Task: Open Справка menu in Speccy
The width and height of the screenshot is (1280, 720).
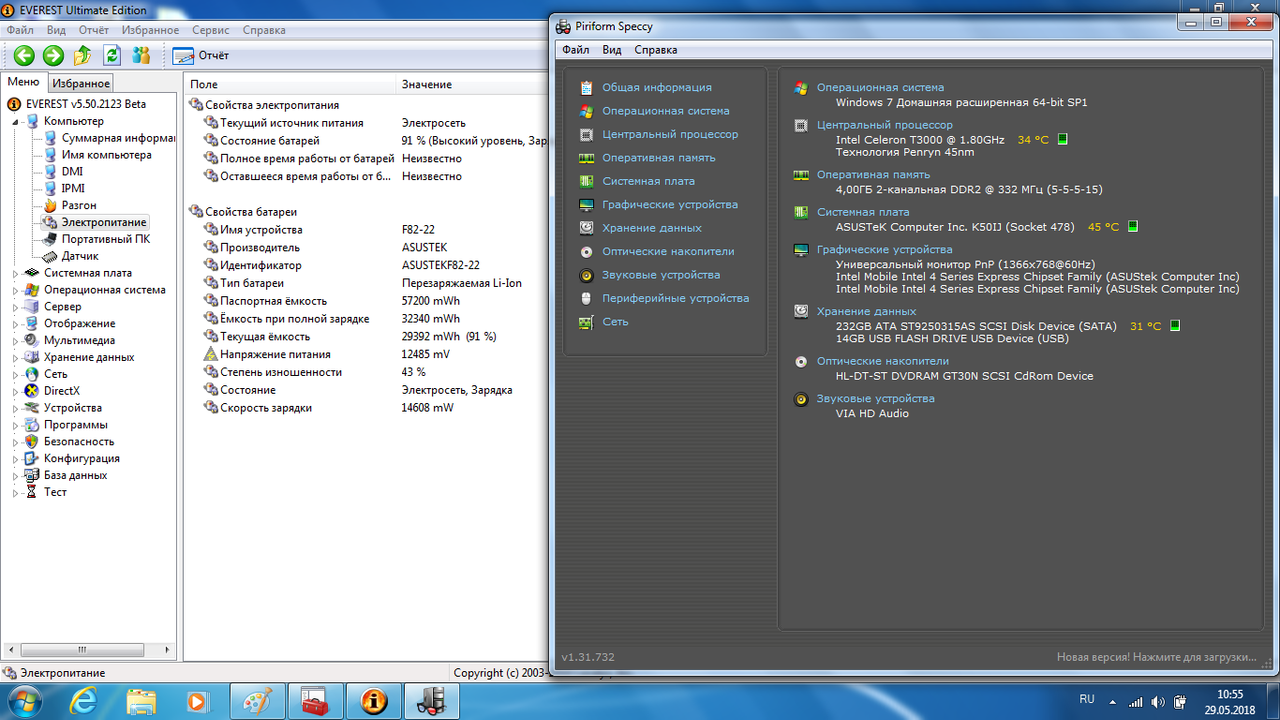Action: [656, 50]
